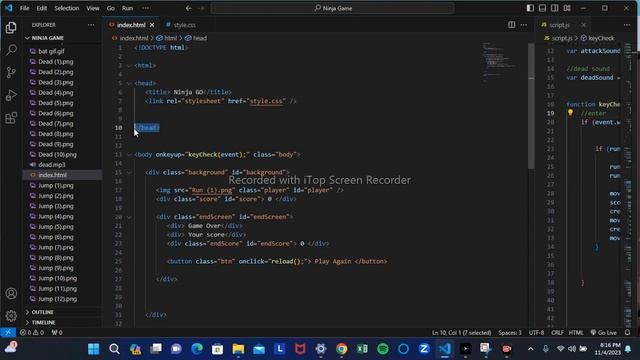Open Dead (10).png in the explorer
The height and width of the screenshot is (360, 640).
coord(58,155)
